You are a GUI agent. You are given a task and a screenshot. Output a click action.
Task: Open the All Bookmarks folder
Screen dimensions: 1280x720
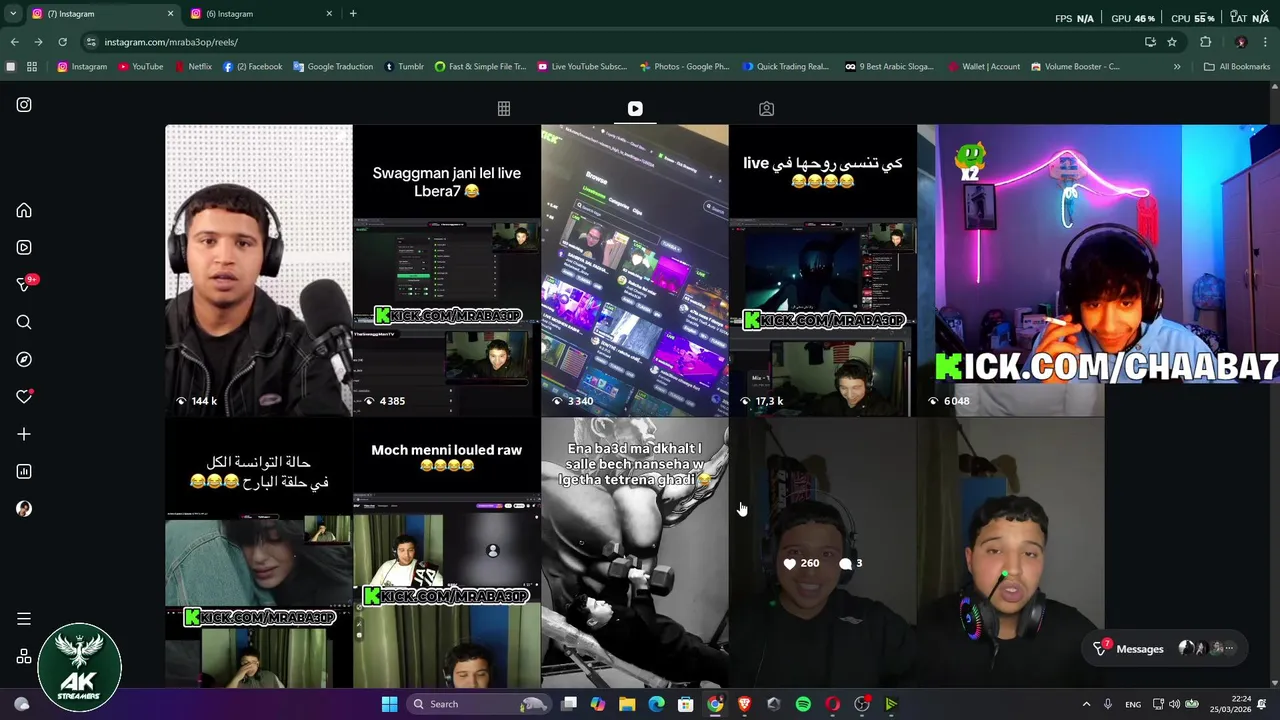pyautogui.click(x=1237, y=67)
